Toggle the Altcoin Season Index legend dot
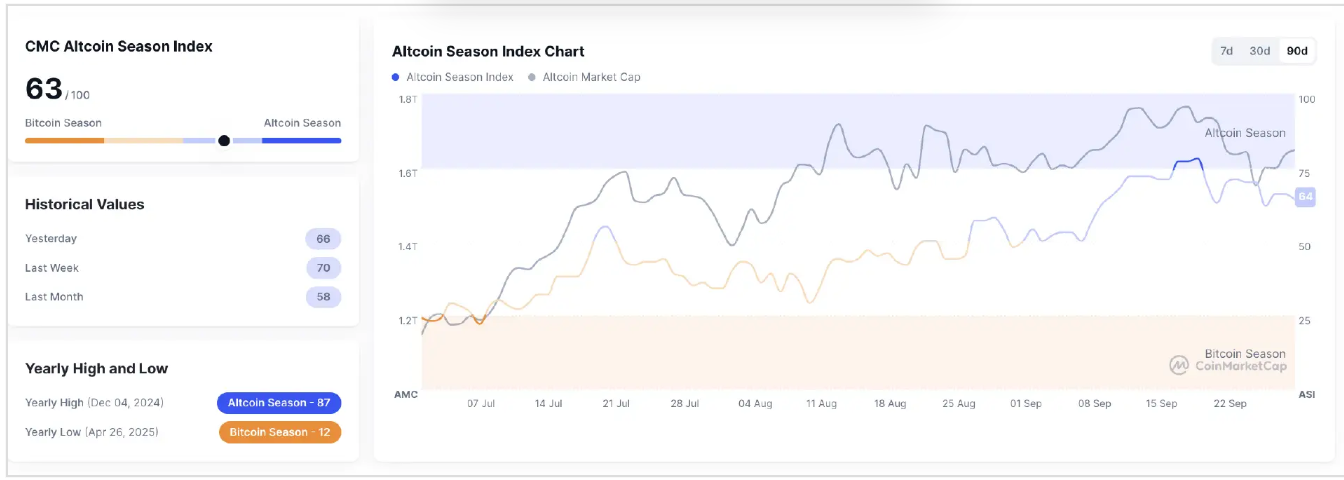This screenshot has width=1344, height=480. [x=396, y=77]
